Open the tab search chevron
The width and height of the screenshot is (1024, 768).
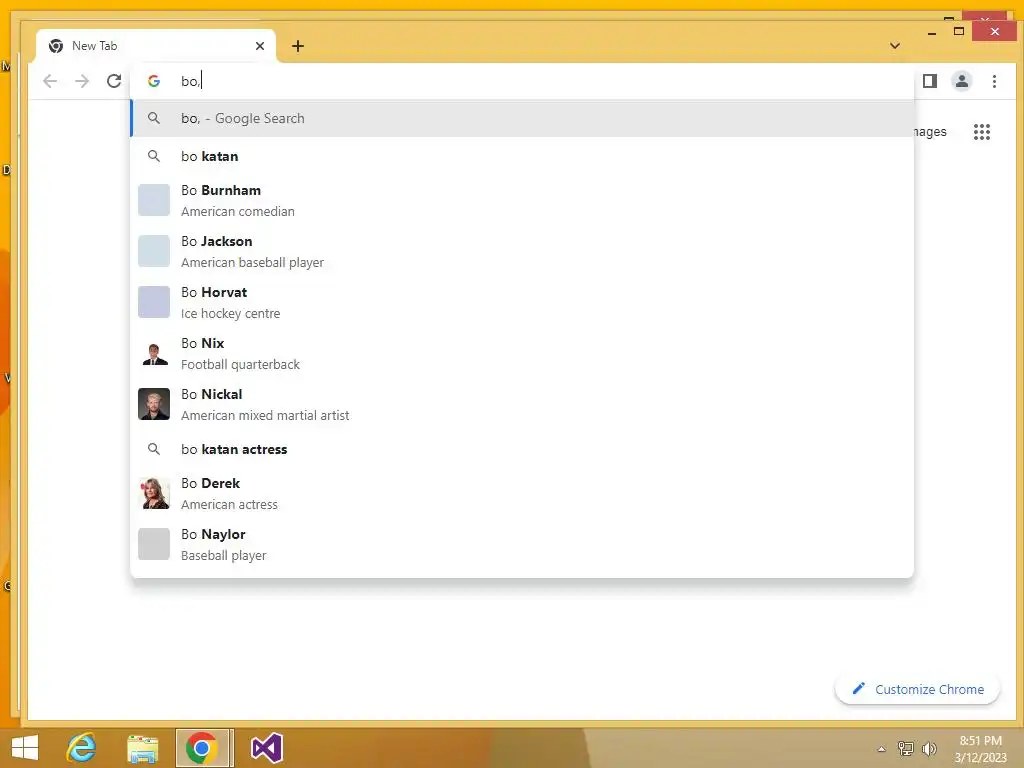pos(895,46)
